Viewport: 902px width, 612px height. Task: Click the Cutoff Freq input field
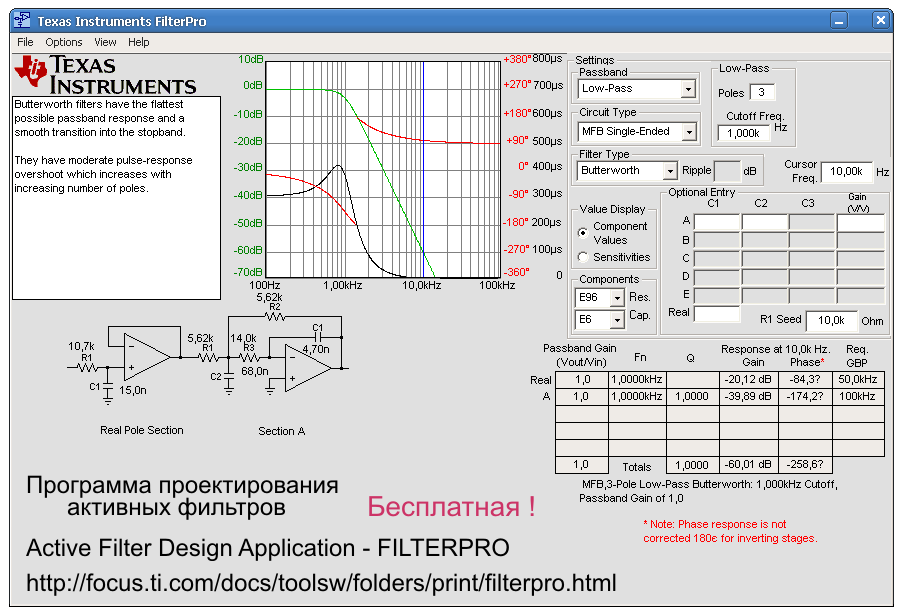(744, 133)
